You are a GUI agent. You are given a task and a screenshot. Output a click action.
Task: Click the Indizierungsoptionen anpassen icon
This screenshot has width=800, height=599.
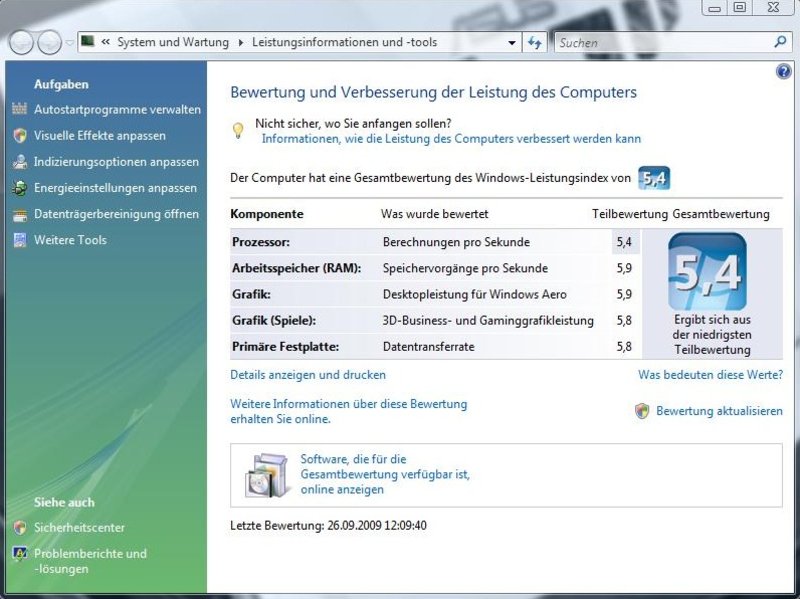coord(19,162)
